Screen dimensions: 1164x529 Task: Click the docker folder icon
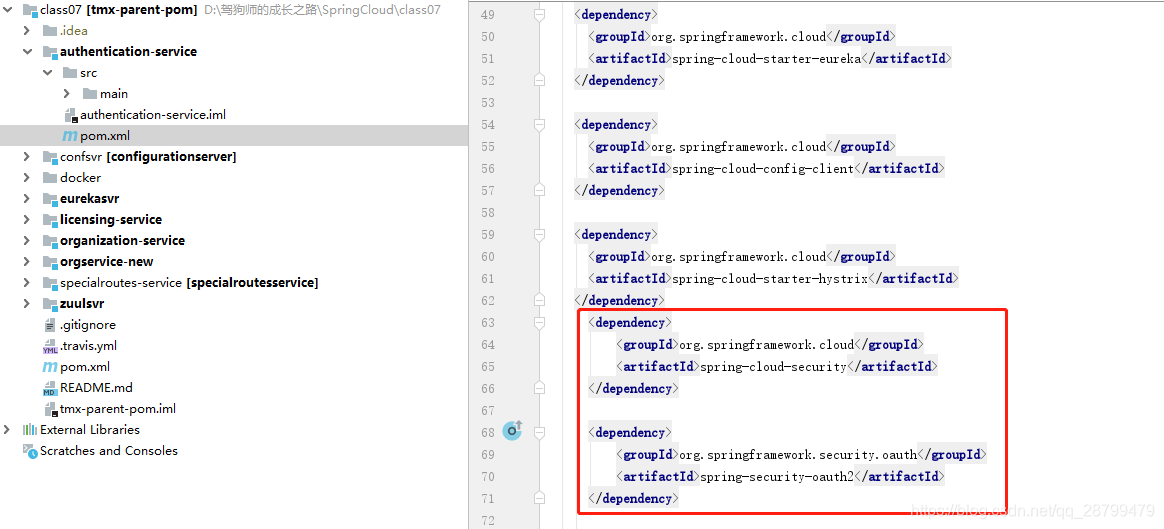50,177
